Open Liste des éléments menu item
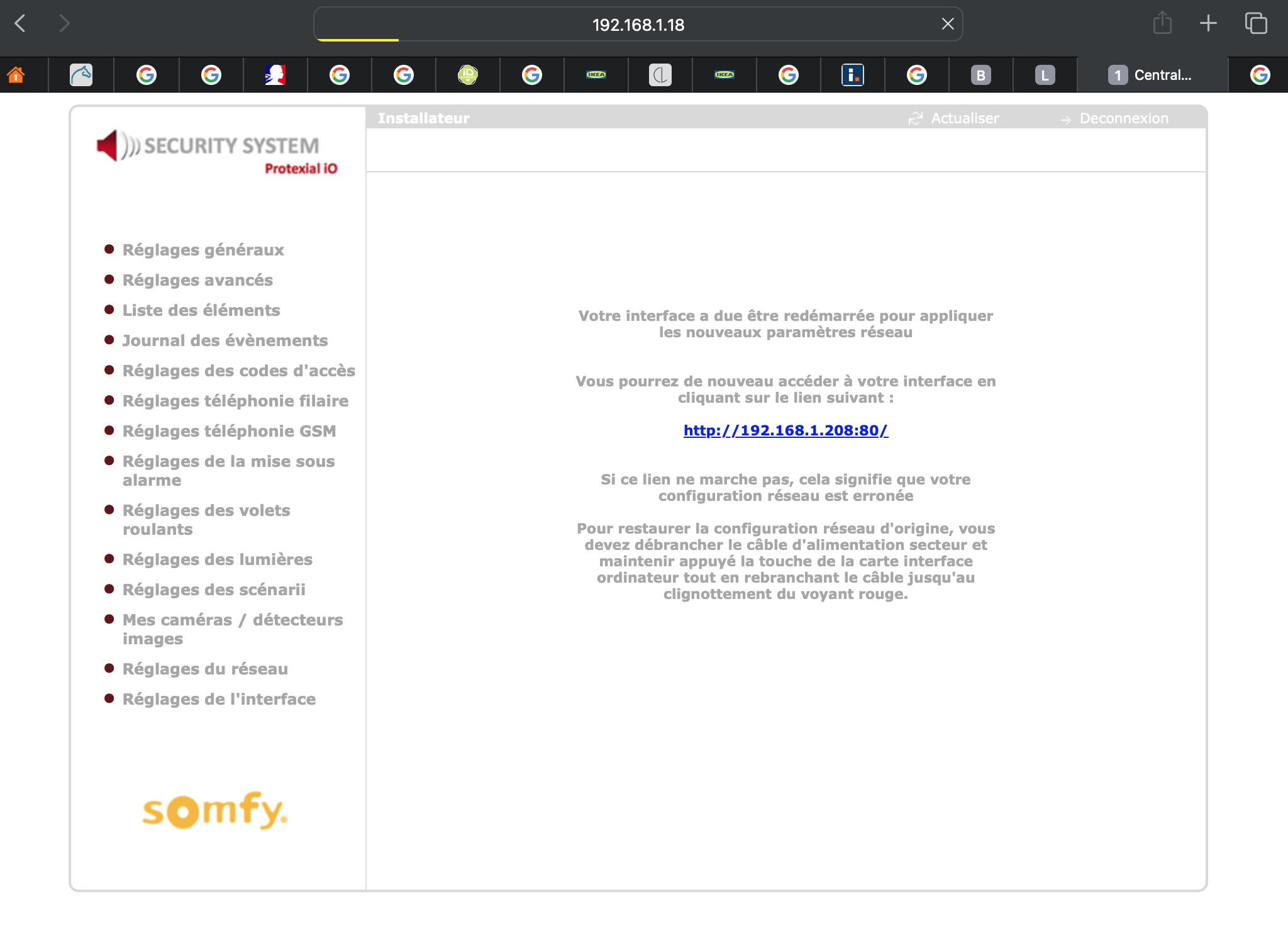The width and height of the screenshot is (1288, 940). [201, 310]
